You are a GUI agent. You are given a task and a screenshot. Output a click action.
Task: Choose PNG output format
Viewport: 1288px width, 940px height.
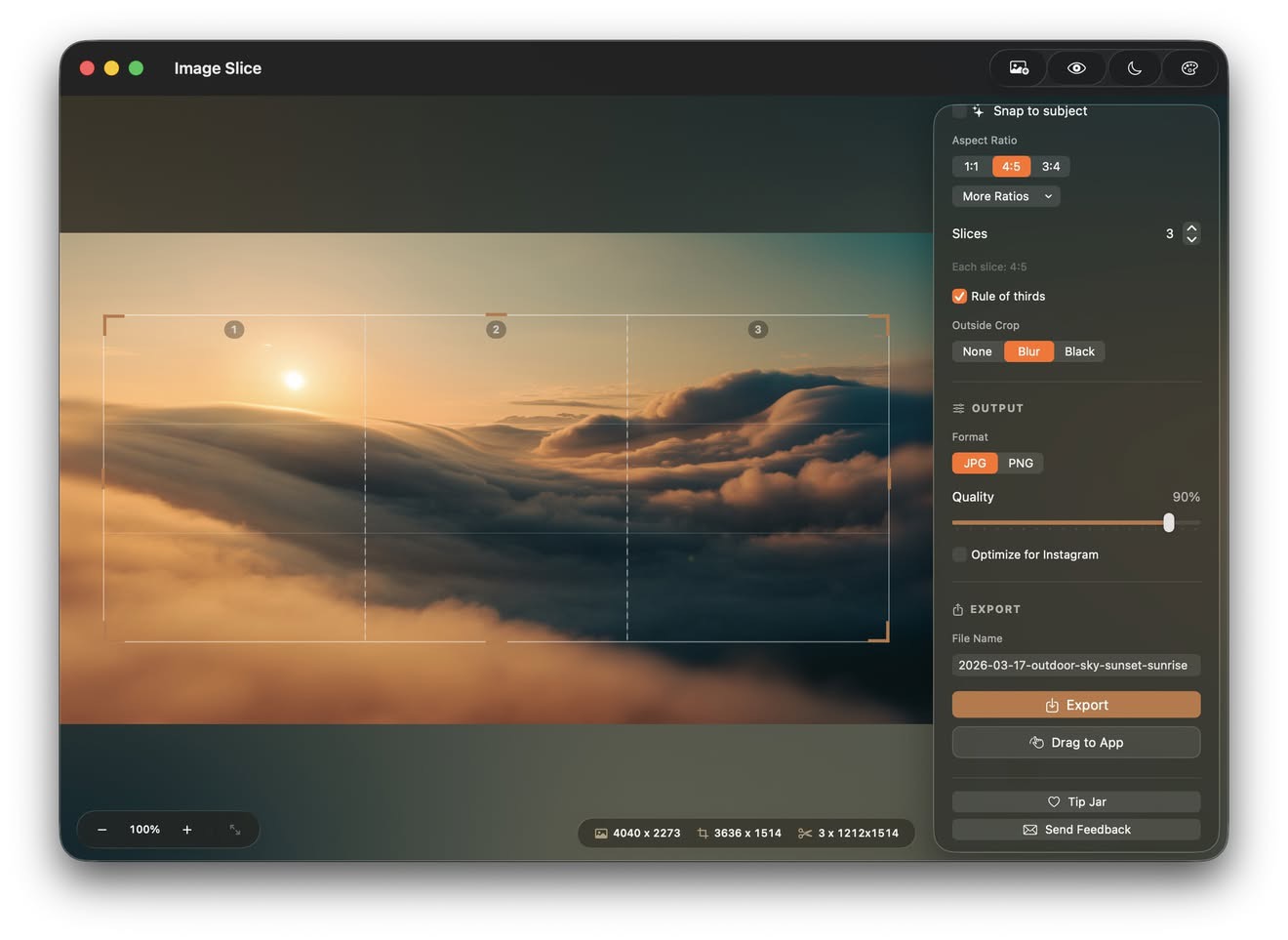(1021, 463)
